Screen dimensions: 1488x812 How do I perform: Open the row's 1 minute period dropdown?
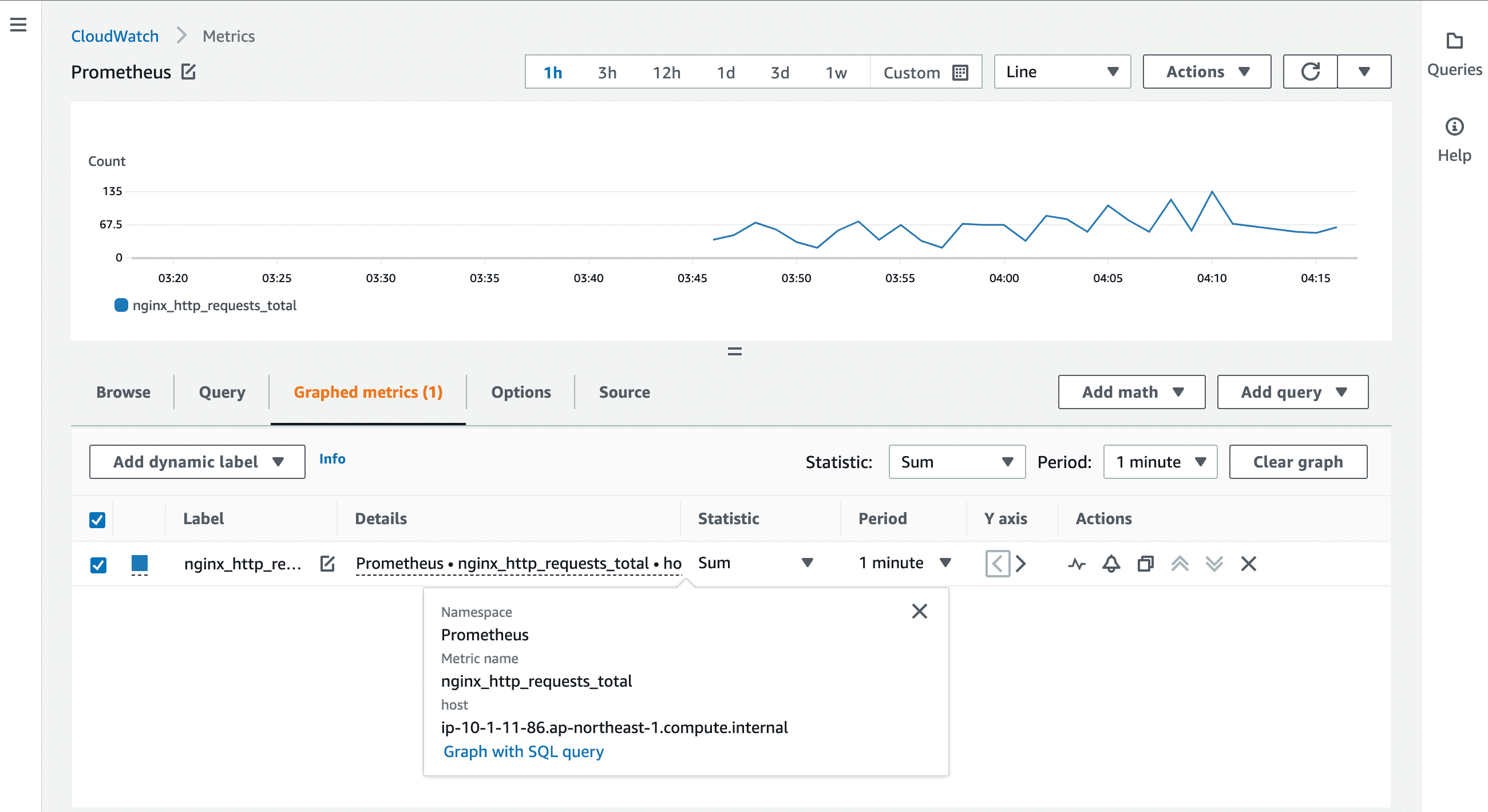coord(905,563)
